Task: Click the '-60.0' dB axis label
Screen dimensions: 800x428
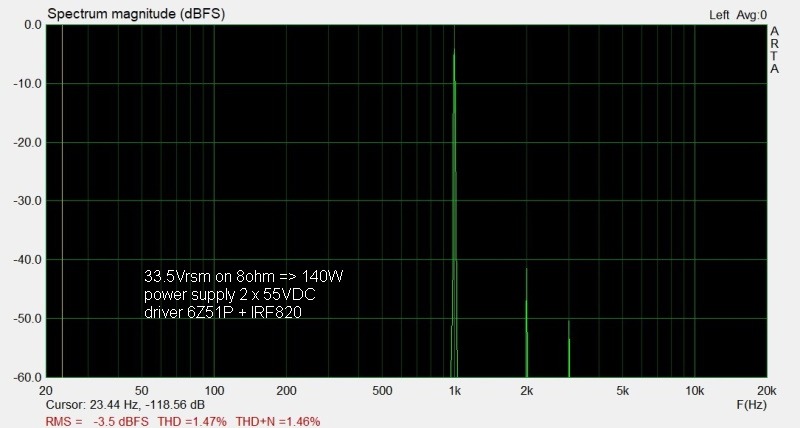Action: [28, 377]
